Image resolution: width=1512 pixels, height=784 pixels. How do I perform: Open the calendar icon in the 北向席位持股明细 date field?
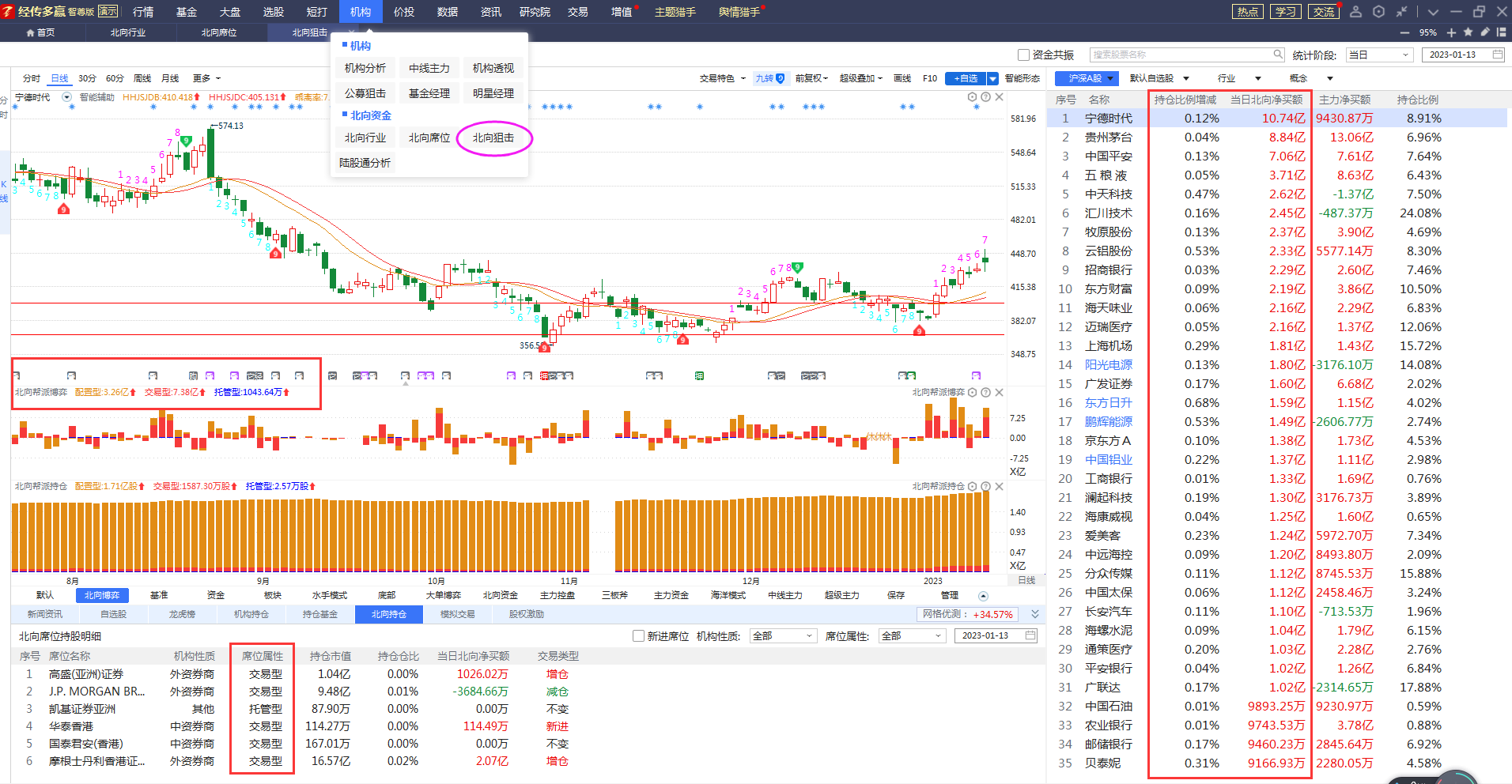1030,635
